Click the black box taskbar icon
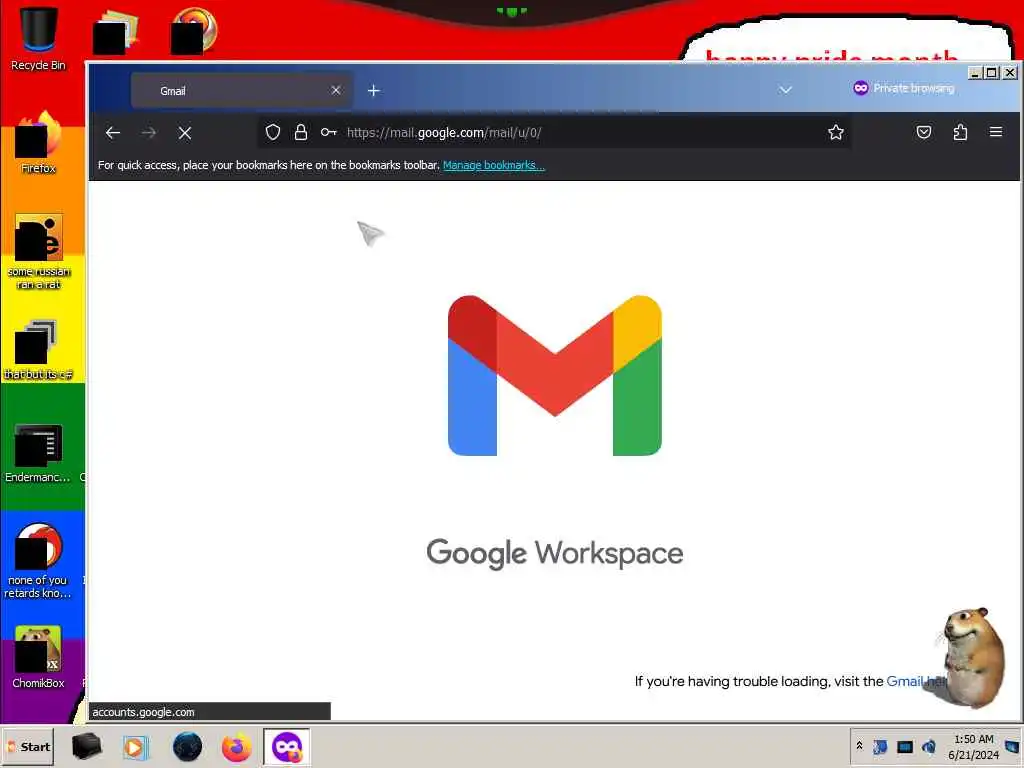This screenshot has height=768, width=1024. 87,746
